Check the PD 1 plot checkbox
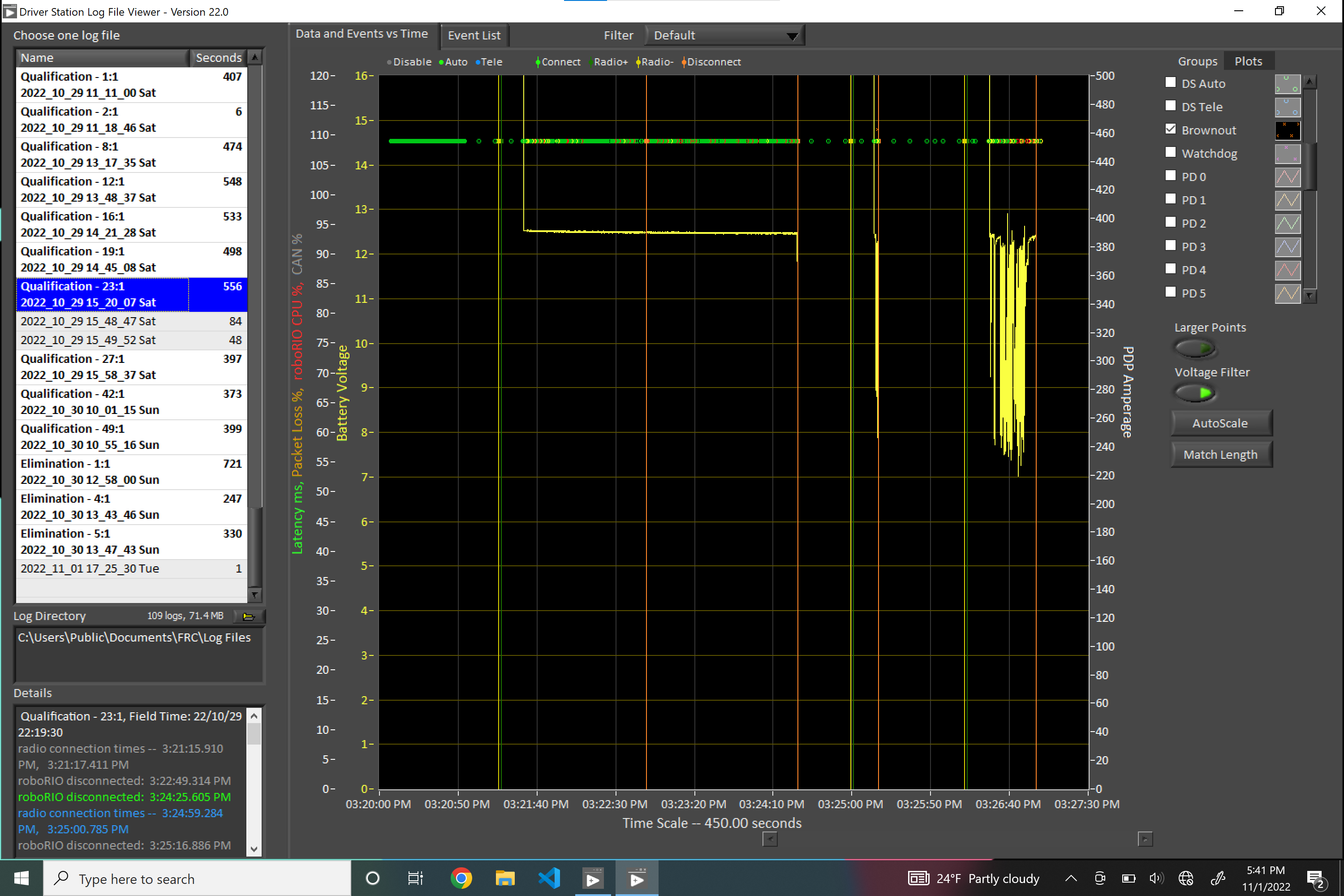The image size is (1344, 896). (1170, 199)
